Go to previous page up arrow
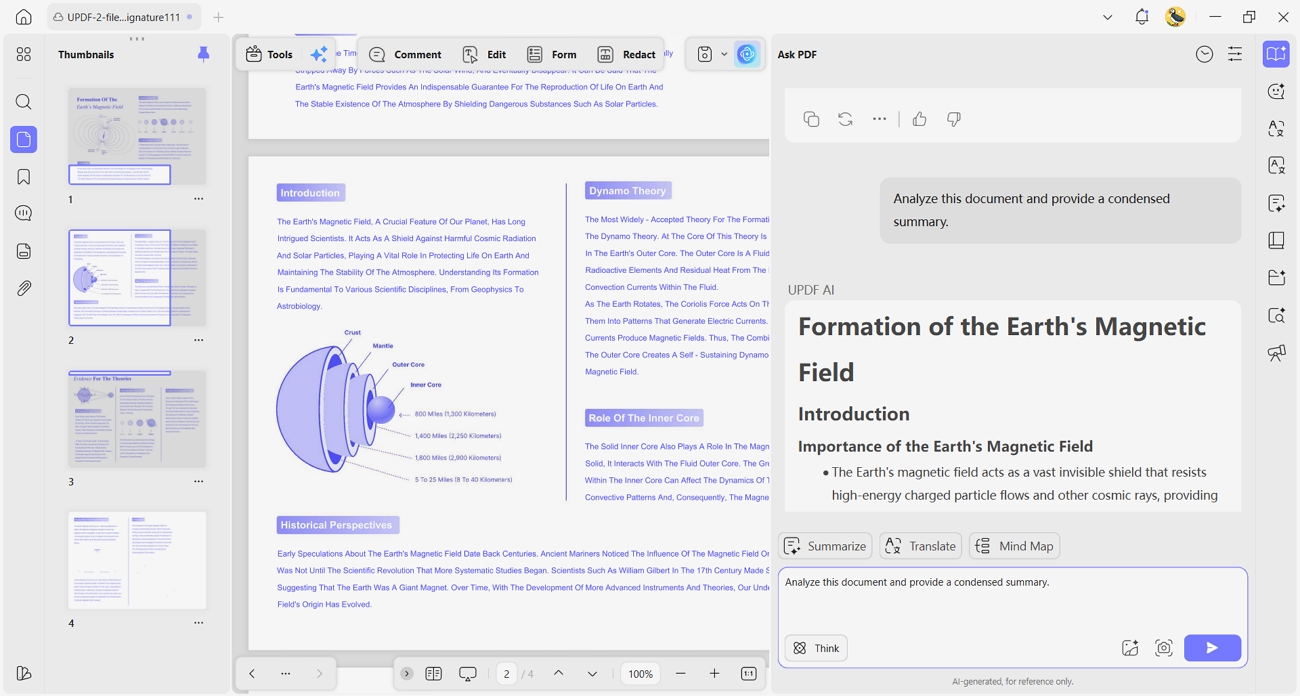Image resolution: width=1300 pixels, height=696 pixels. pos(559,674)
